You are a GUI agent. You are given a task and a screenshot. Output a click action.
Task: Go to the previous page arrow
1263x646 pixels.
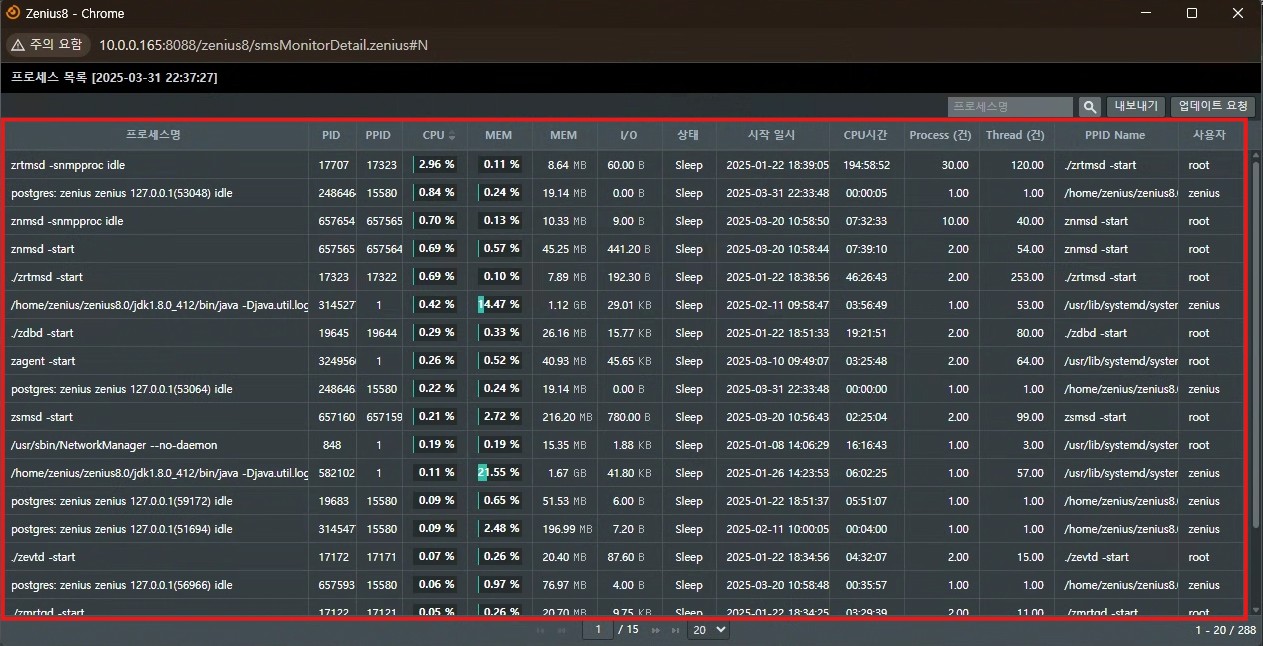(562, 630)
